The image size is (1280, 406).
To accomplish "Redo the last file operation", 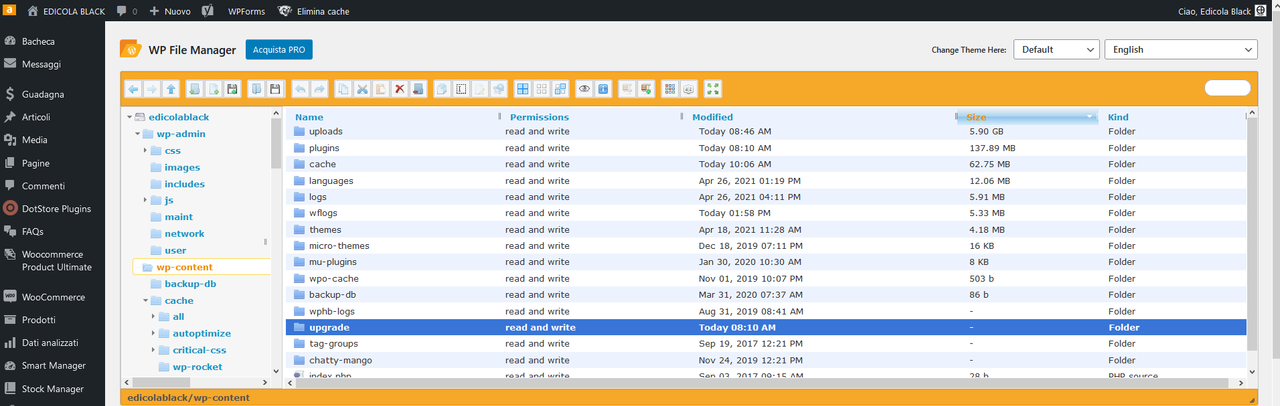I will coord(319,88).
